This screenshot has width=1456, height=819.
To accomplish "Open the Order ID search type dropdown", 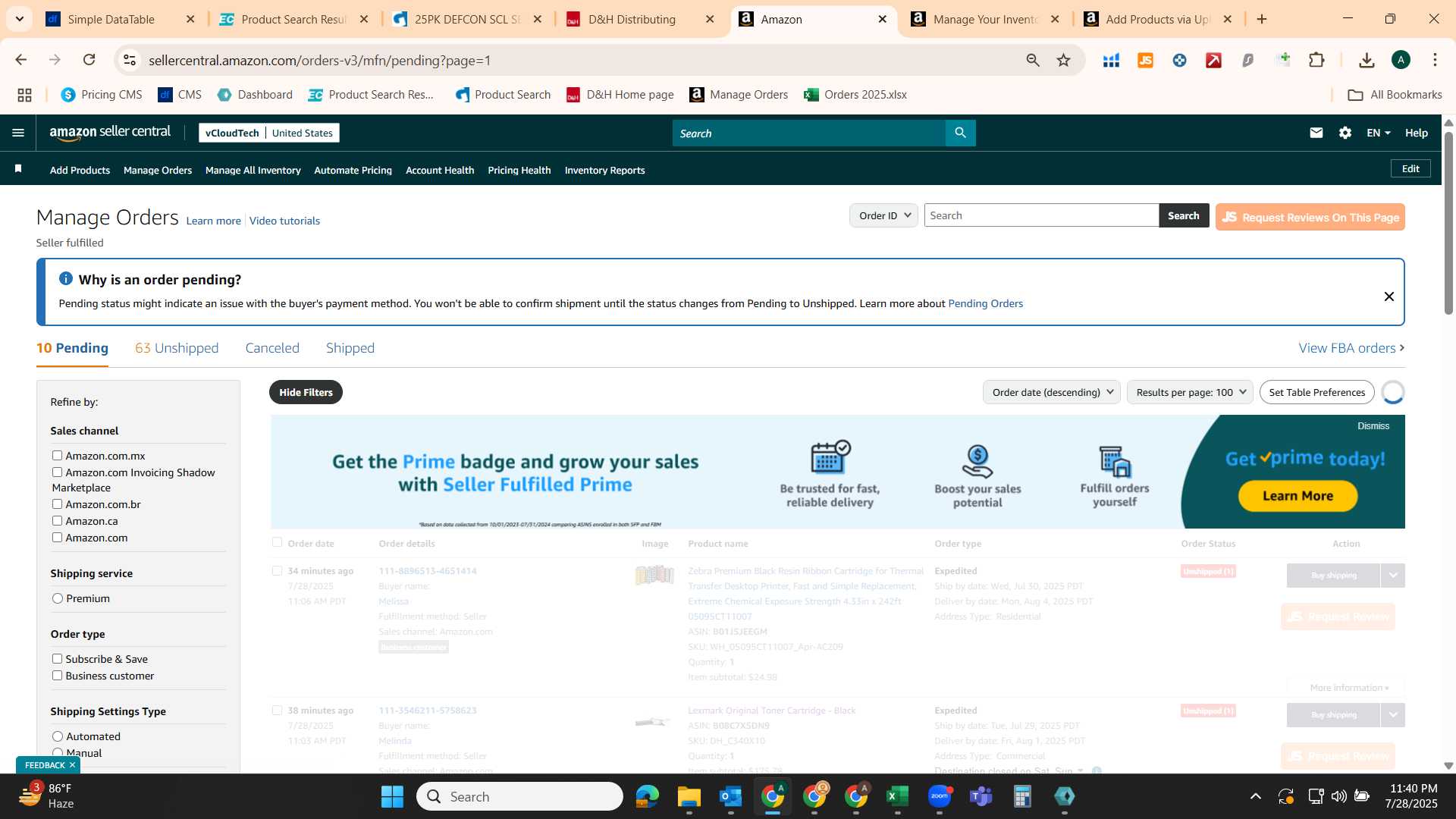I will (883, 215).
